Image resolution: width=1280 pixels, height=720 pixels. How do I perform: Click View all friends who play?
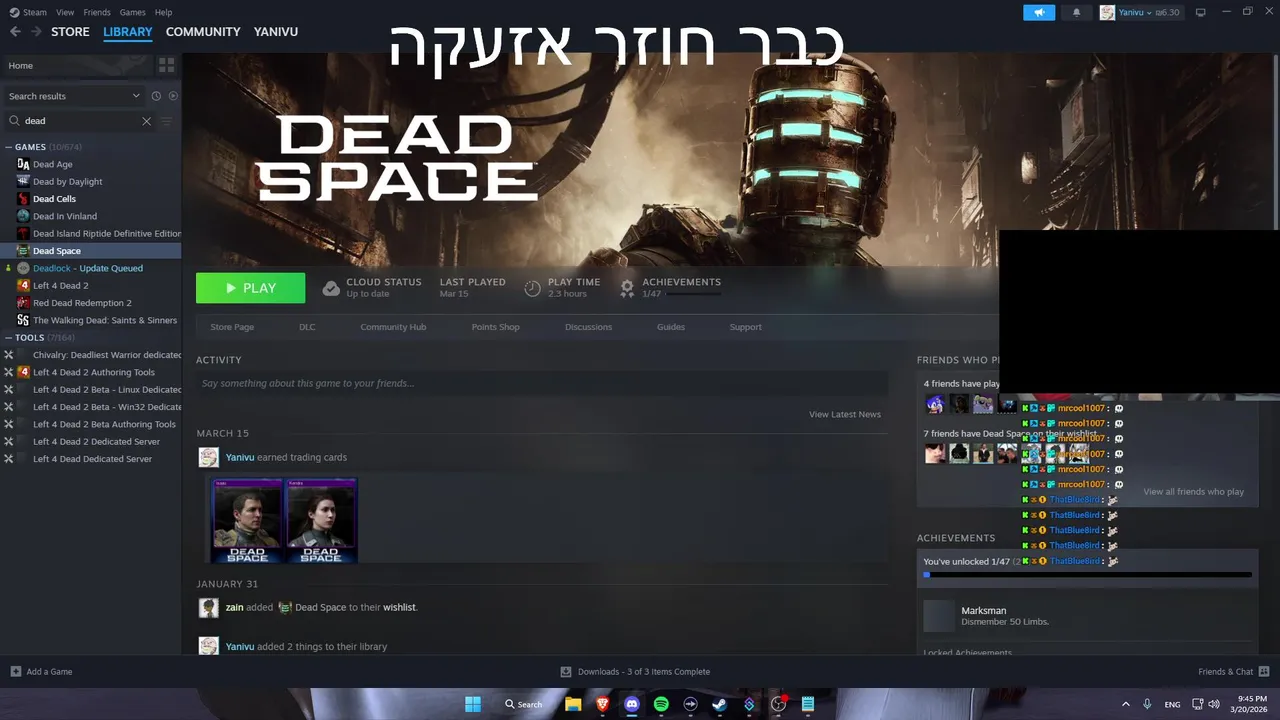click(1193, 492)
